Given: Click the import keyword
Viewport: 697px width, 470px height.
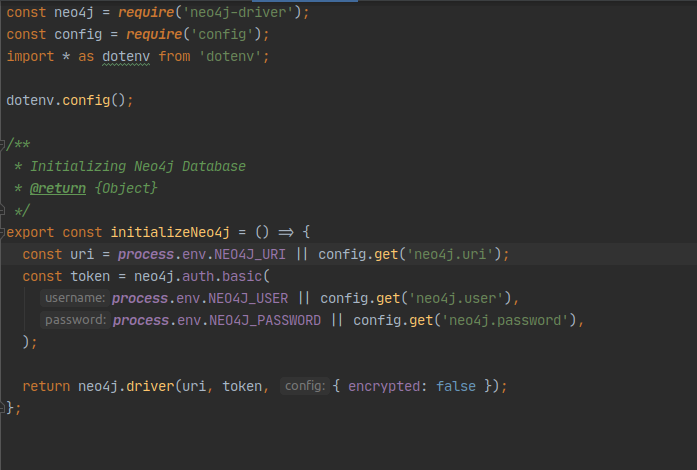Looking at the screenshot, I should click(x=30, y=56).
